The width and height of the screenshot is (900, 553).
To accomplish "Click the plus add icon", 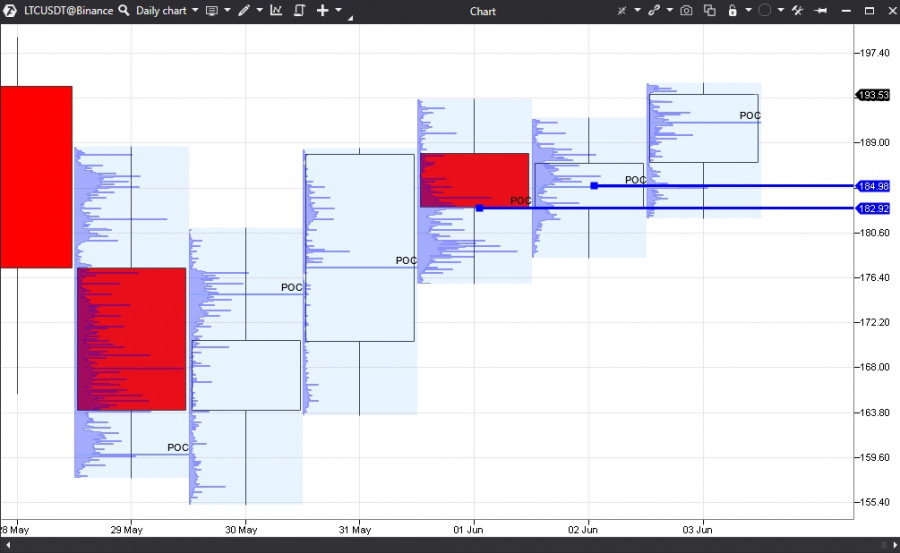I will (323, 10).
